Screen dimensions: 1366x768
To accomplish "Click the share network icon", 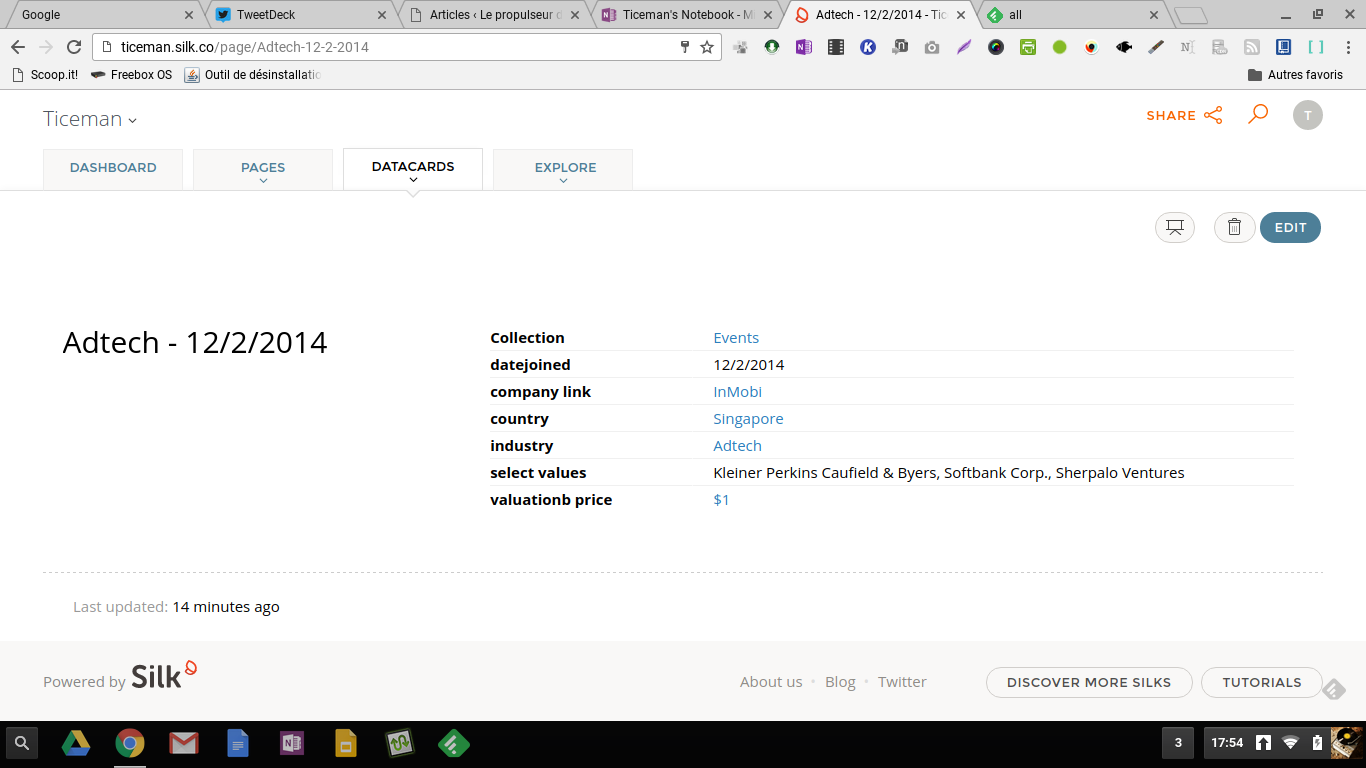I will 1213,115.
